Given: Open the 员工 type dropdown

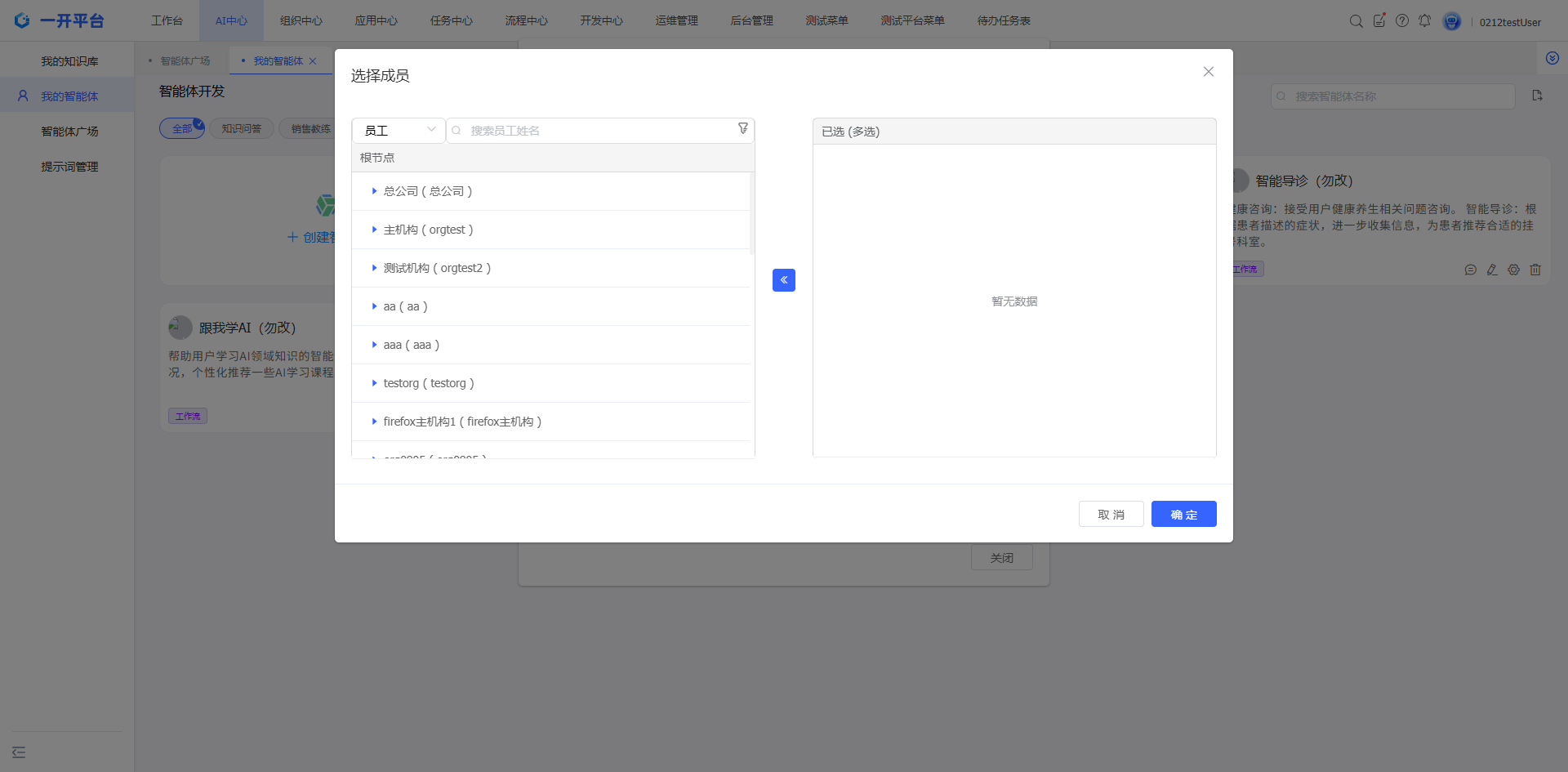Looking at the screenshot, I should [x=399, y=131].
